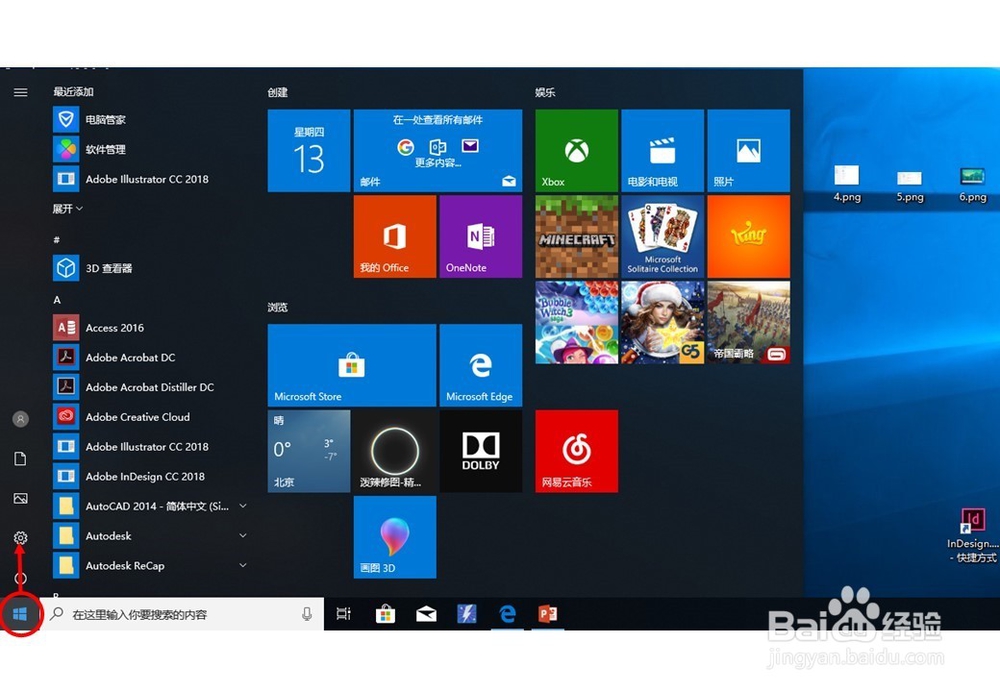Open Adobe Illustrator CC 2018 under recently added
This screenshot has width=1000, height=692.
151,179
